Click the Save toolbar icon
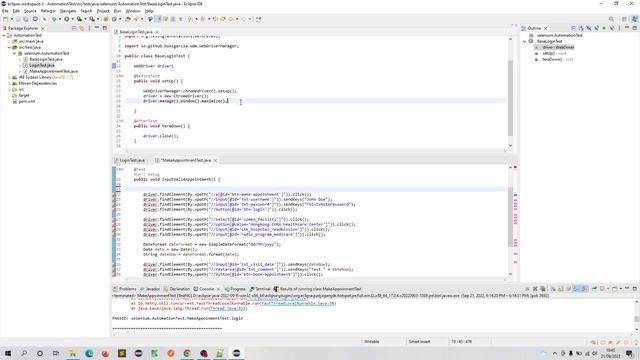 (x=18, y=19)
